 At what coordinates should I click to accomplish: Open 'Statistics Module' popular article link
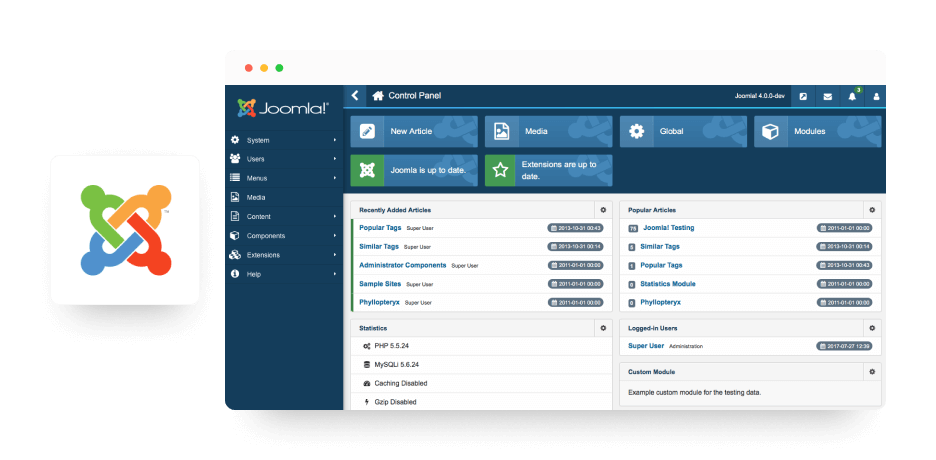pos(667,284)
